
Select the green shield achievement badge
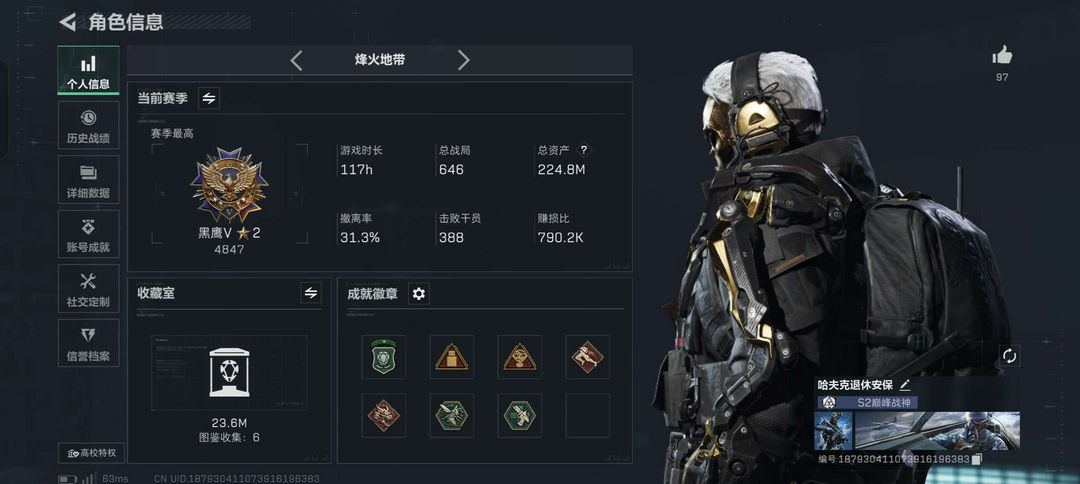tap(384, 357)
